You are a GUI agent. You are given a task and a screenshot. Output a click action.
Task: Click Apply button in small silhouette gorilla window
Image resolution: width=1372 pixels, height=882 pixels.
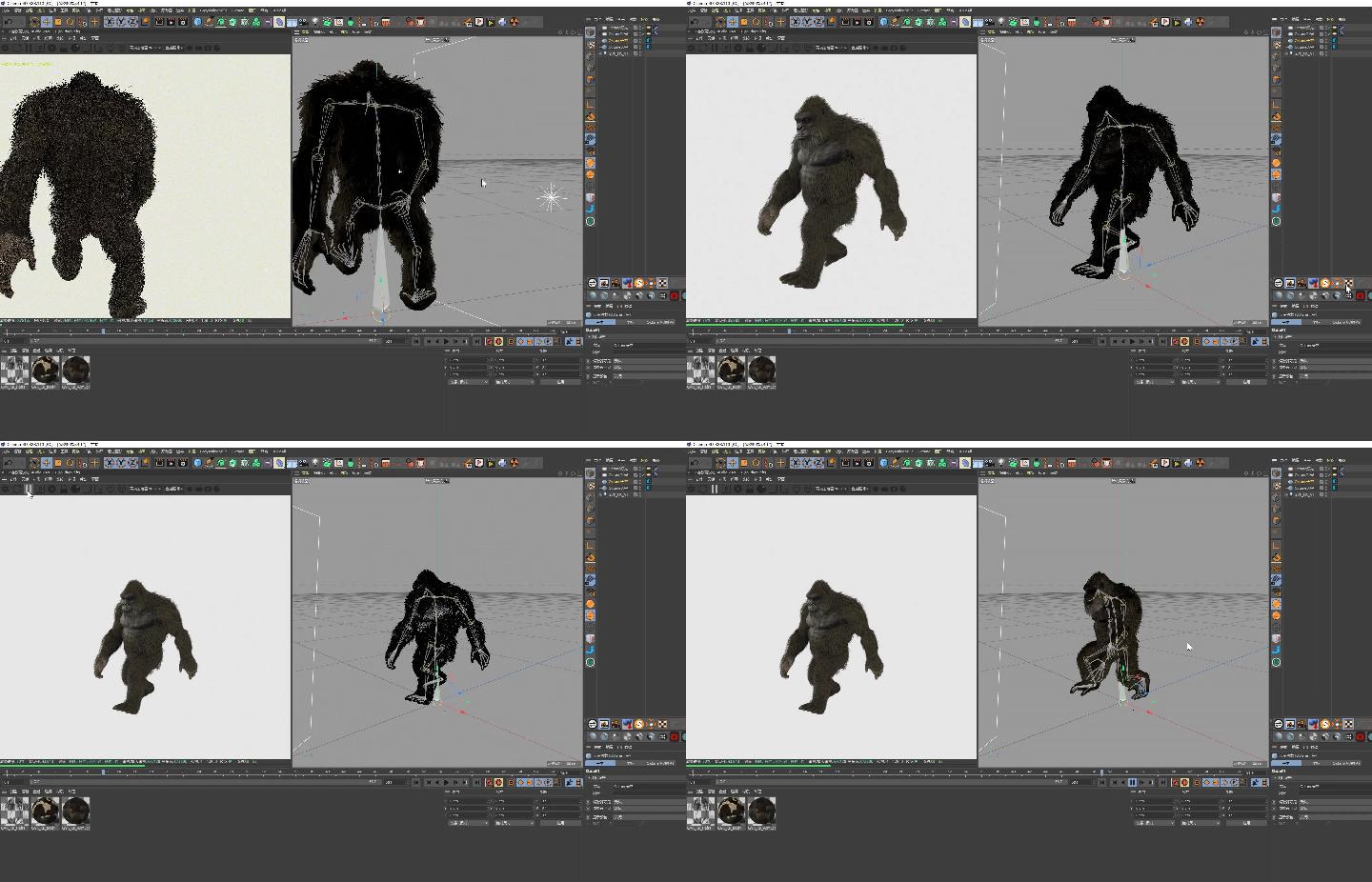coord(560,823)
